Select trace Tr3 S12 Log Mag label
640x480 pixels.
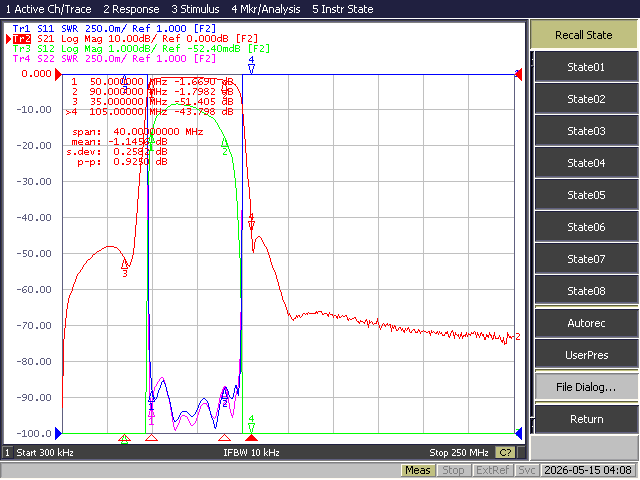point(141,49)
